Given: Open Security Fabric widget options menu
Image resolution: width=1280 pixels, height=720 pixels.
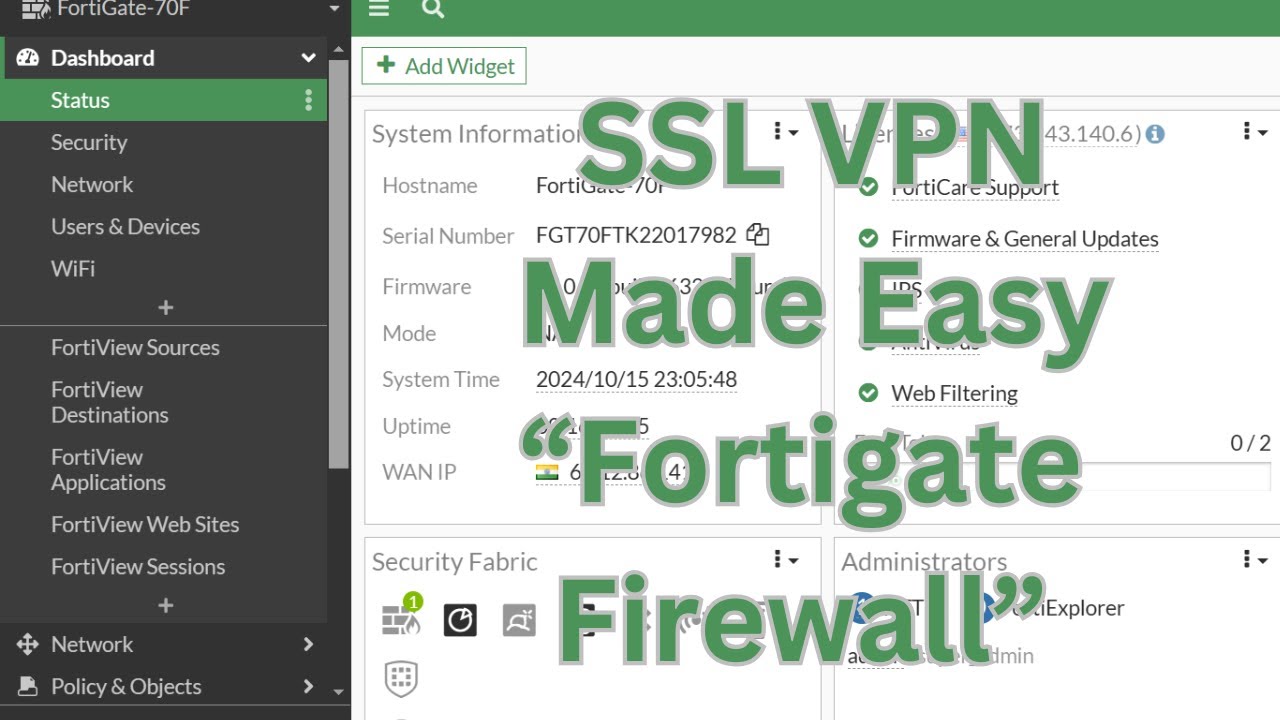Looking at the screenshot, I should click(786, 560).
